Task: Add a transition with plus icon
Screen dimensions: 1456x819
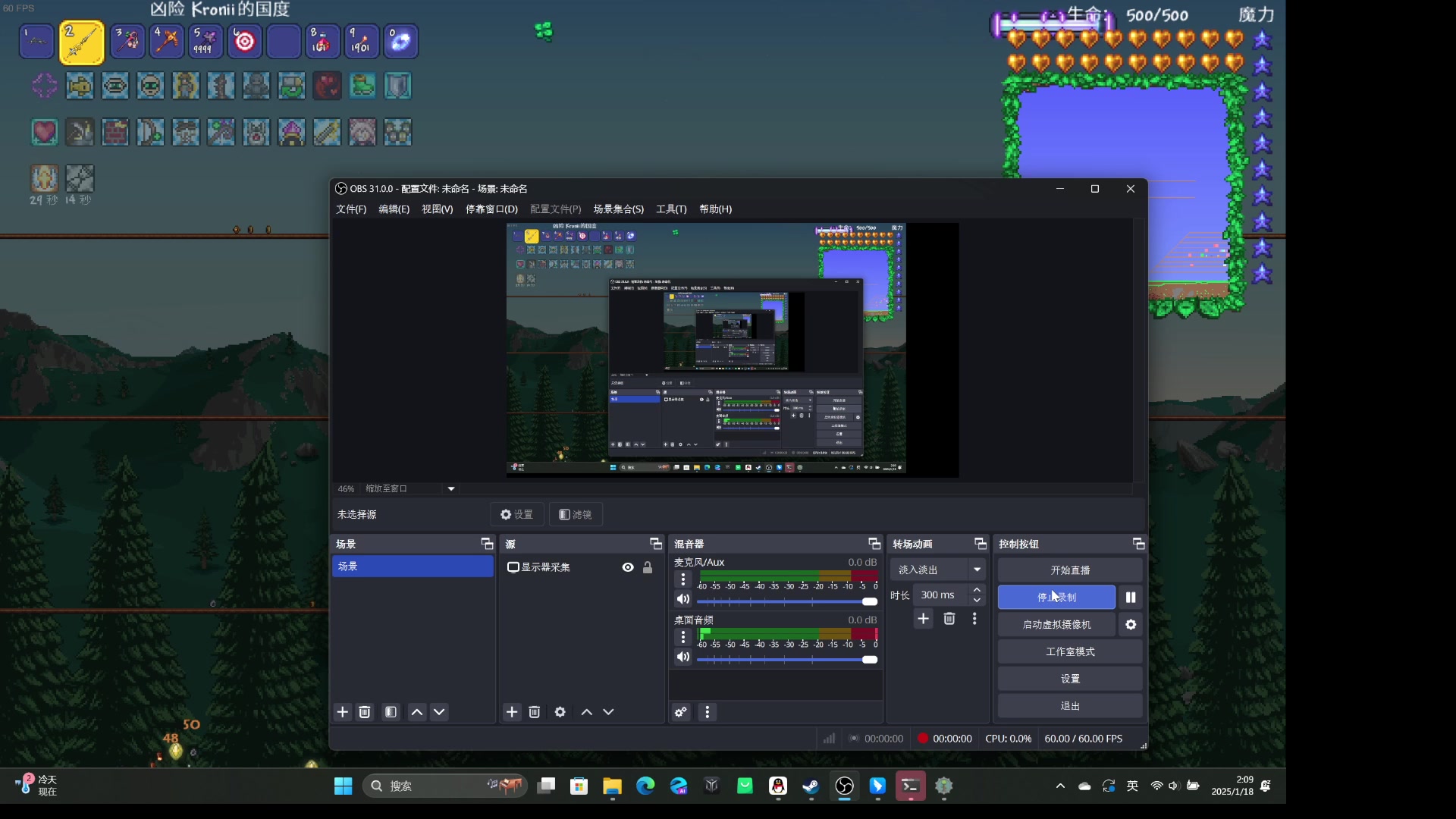Action: (x=923, y=619)
